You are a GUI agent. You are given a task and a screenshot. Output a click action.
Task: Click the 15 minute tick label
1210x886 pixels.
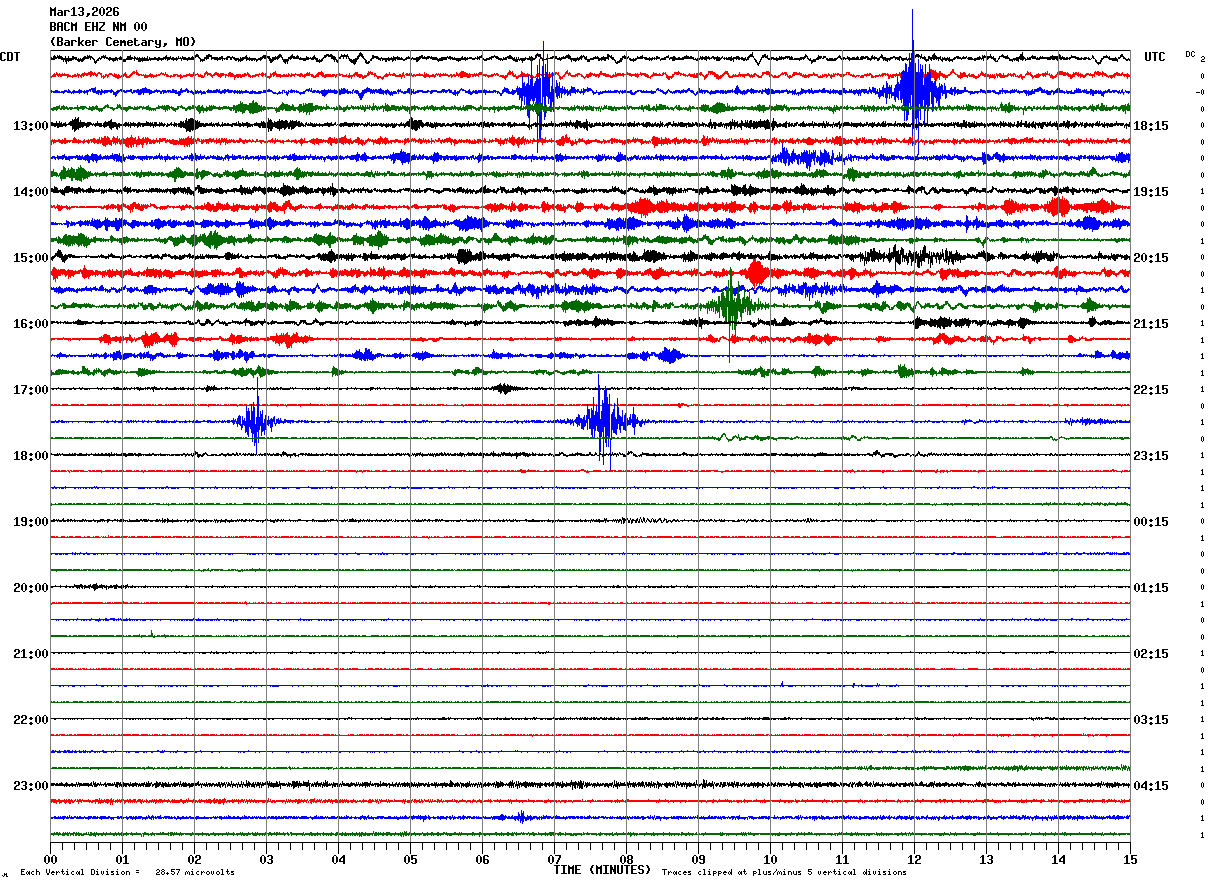[x=1130, y=859]
